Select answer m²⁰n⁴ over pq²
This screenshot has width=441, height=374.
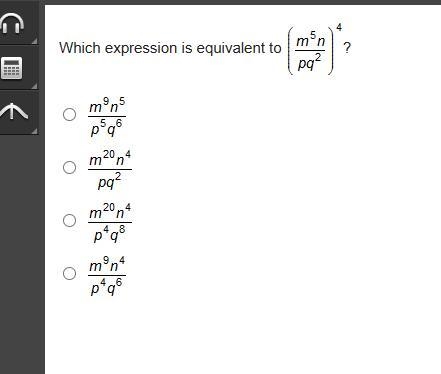click(69, 167)
